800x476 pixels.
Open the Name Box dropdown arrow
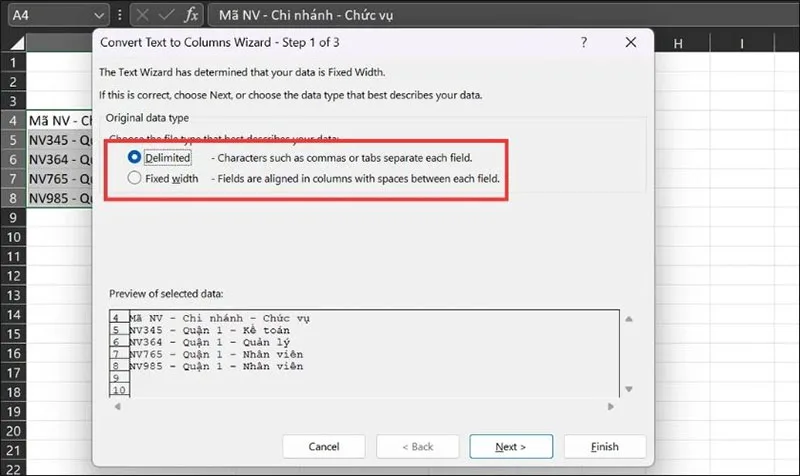tap(99, 15)
